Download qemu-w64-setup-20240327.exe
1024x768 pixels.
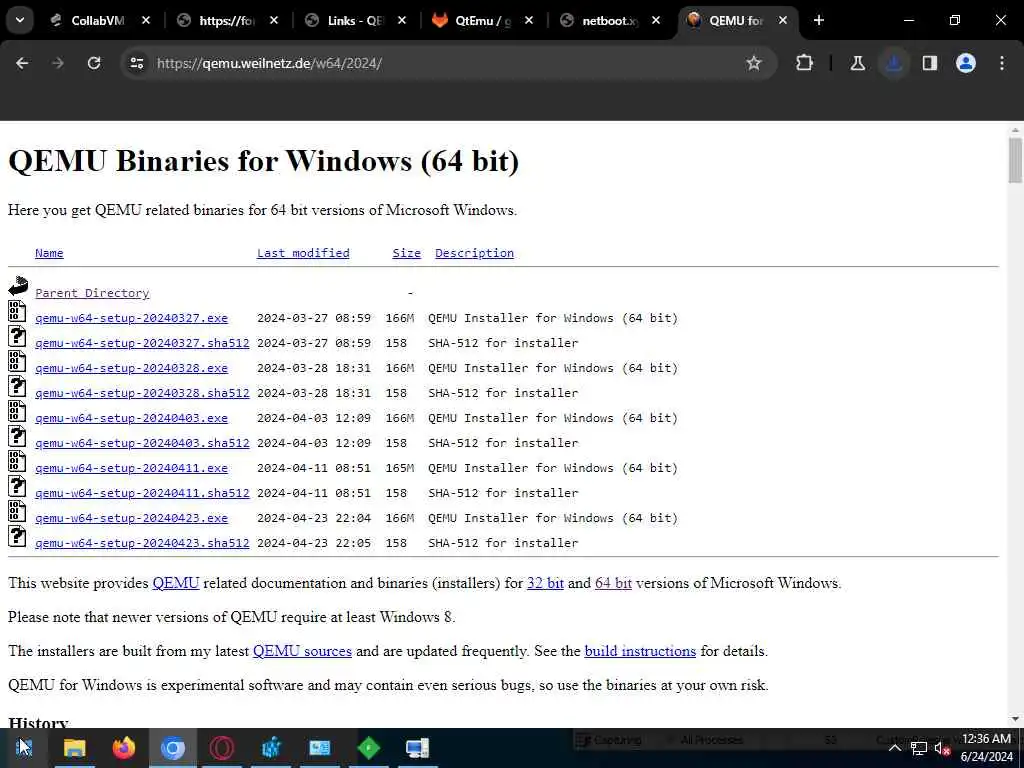tap(131, 318)
